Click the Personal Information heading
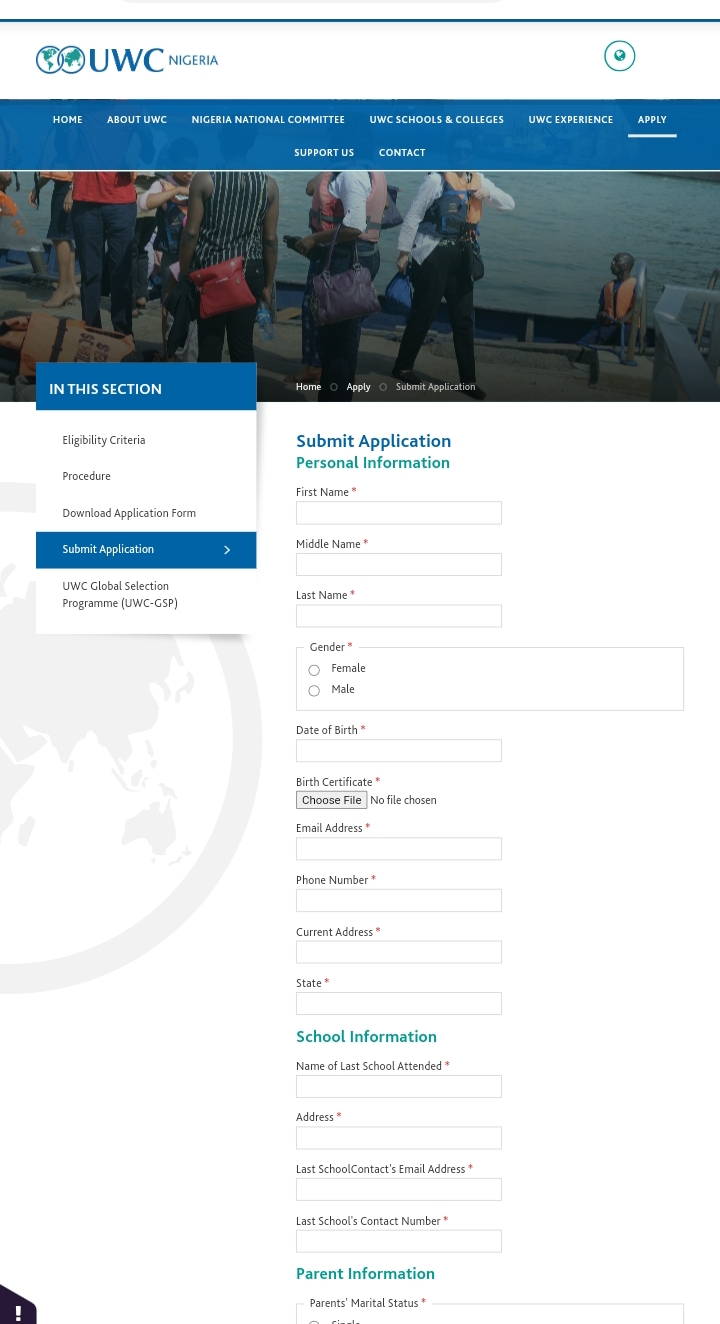Screen dimensions: 720x1324 [x=373, y=463]
